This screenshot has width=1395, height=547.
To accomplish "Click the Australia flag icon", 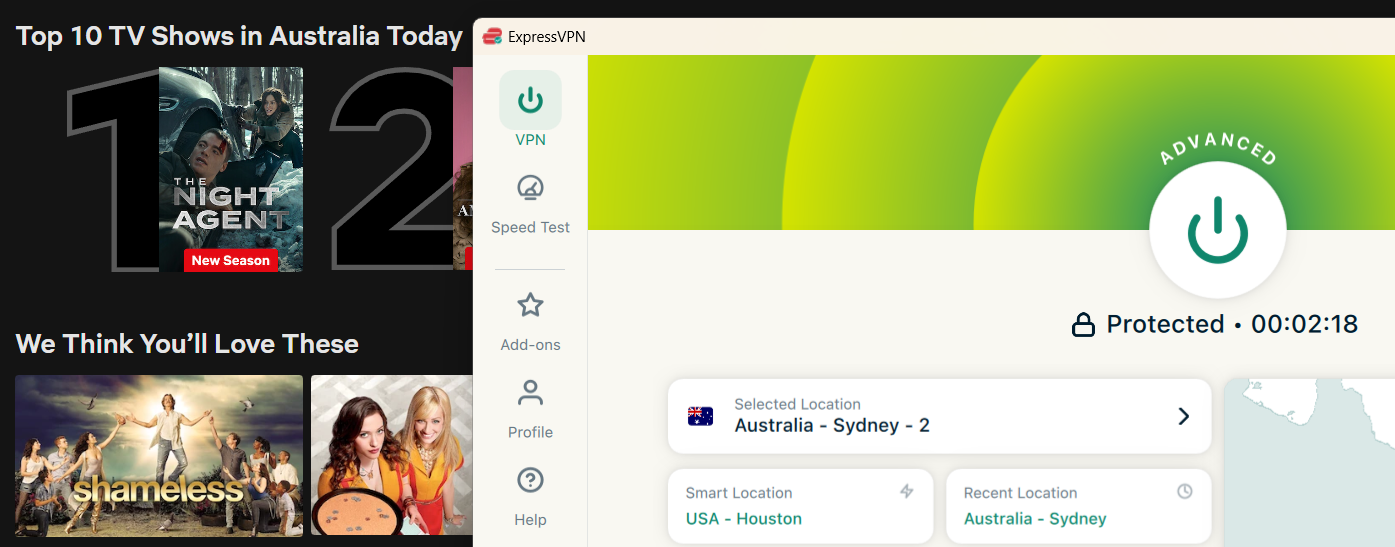I will coord(700,416).
